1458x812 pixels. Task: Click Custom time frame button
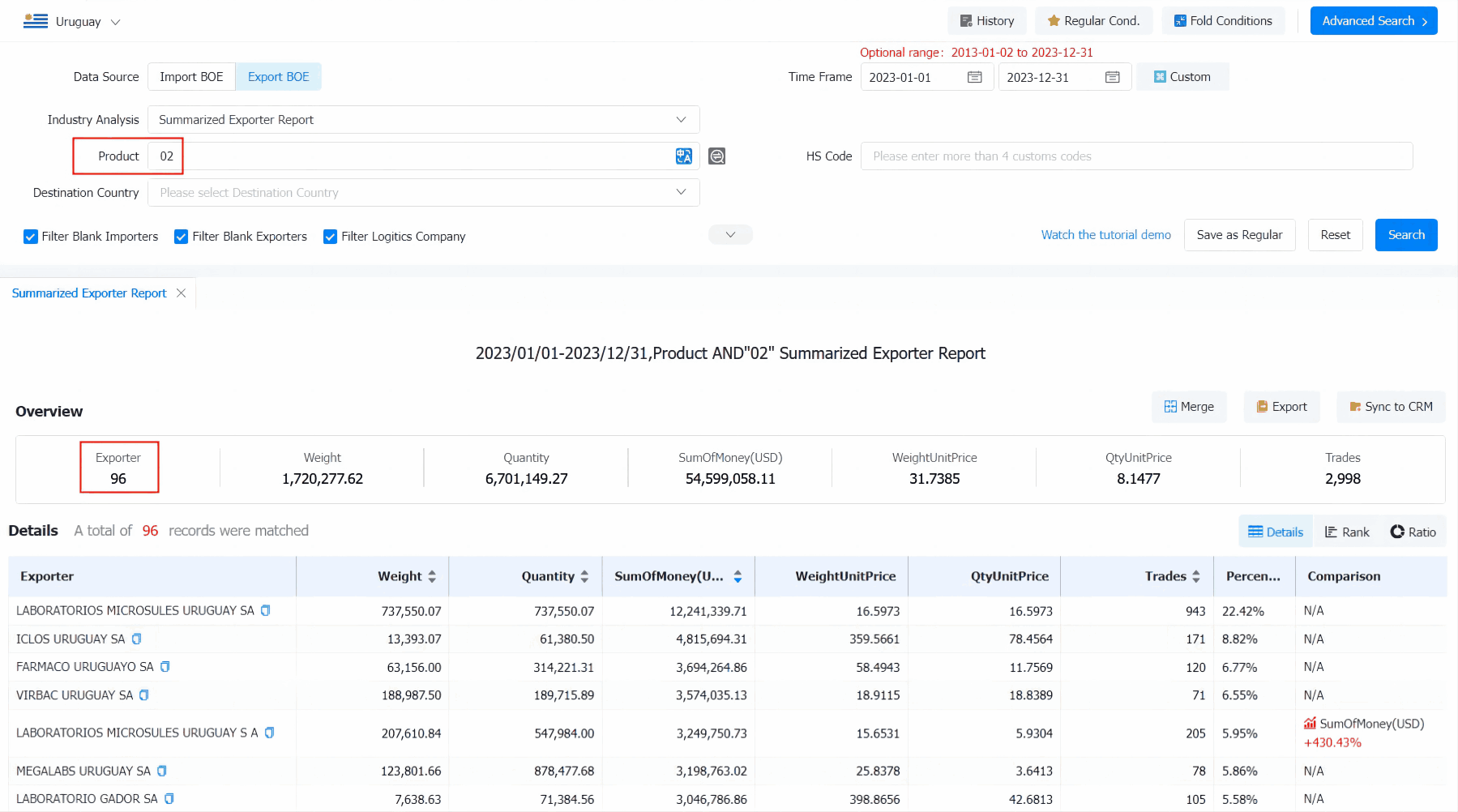click(1182, 77)
